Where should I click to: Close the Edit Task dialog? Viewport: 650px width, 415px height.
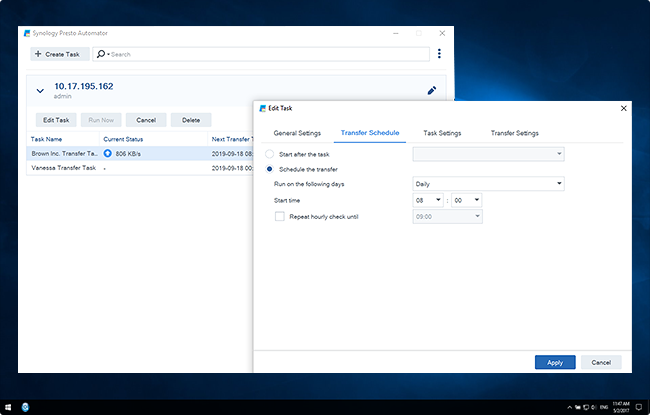624,108
